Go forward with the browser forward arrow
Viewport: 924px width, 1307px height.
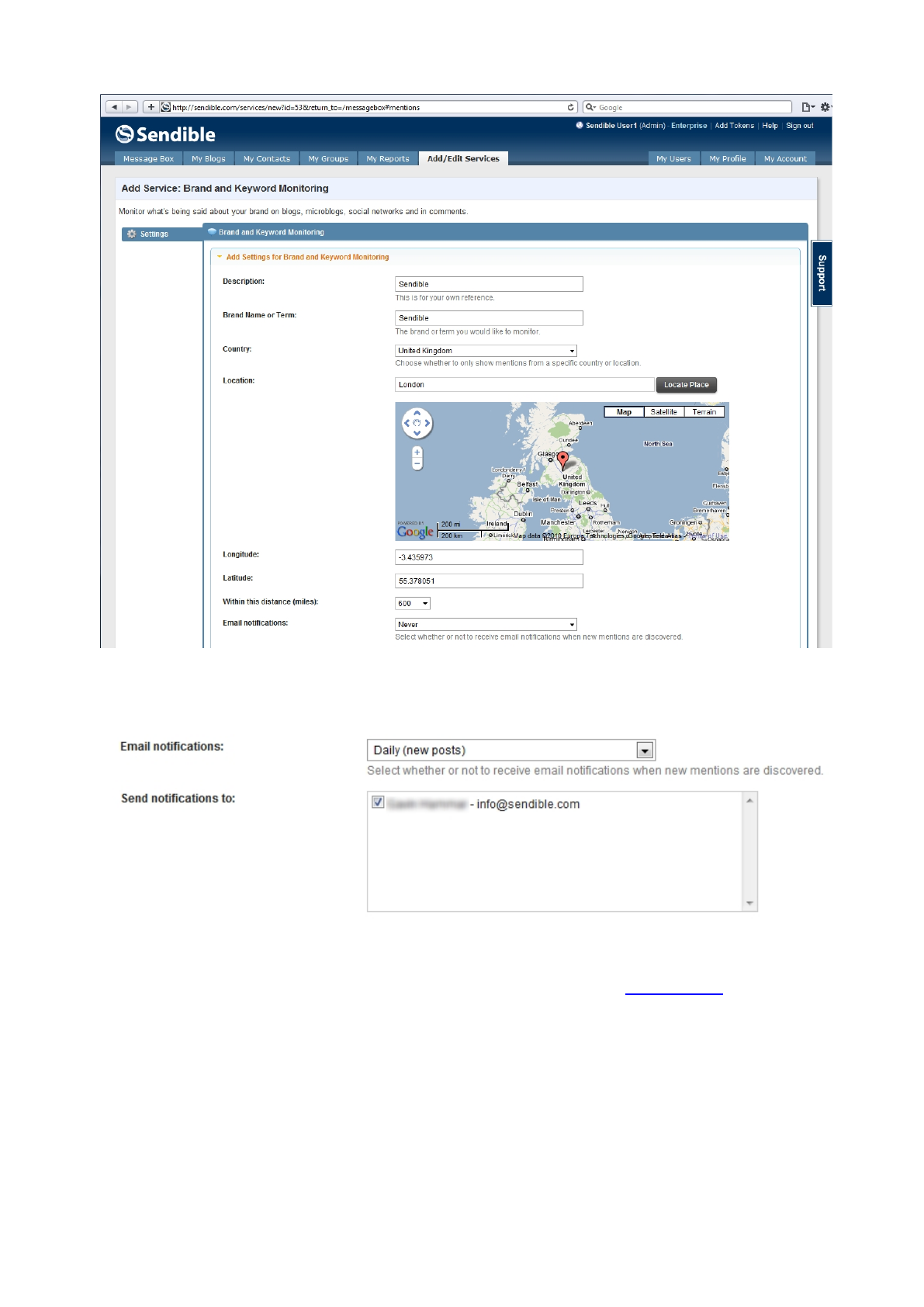click(x=130, y=107)
